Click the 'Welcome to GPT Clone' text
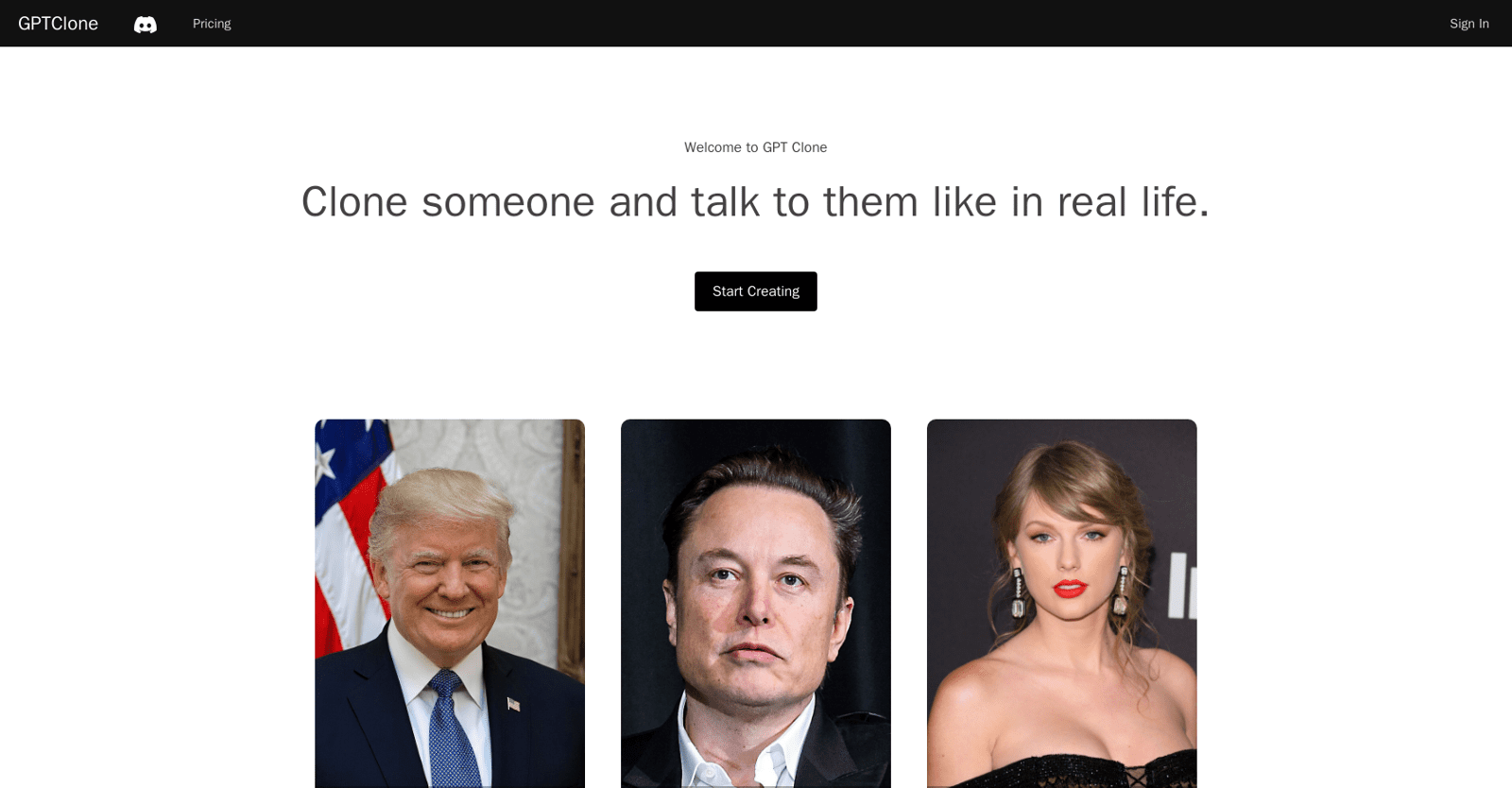The image size is (1512, 788). click(x=756, y=147)
